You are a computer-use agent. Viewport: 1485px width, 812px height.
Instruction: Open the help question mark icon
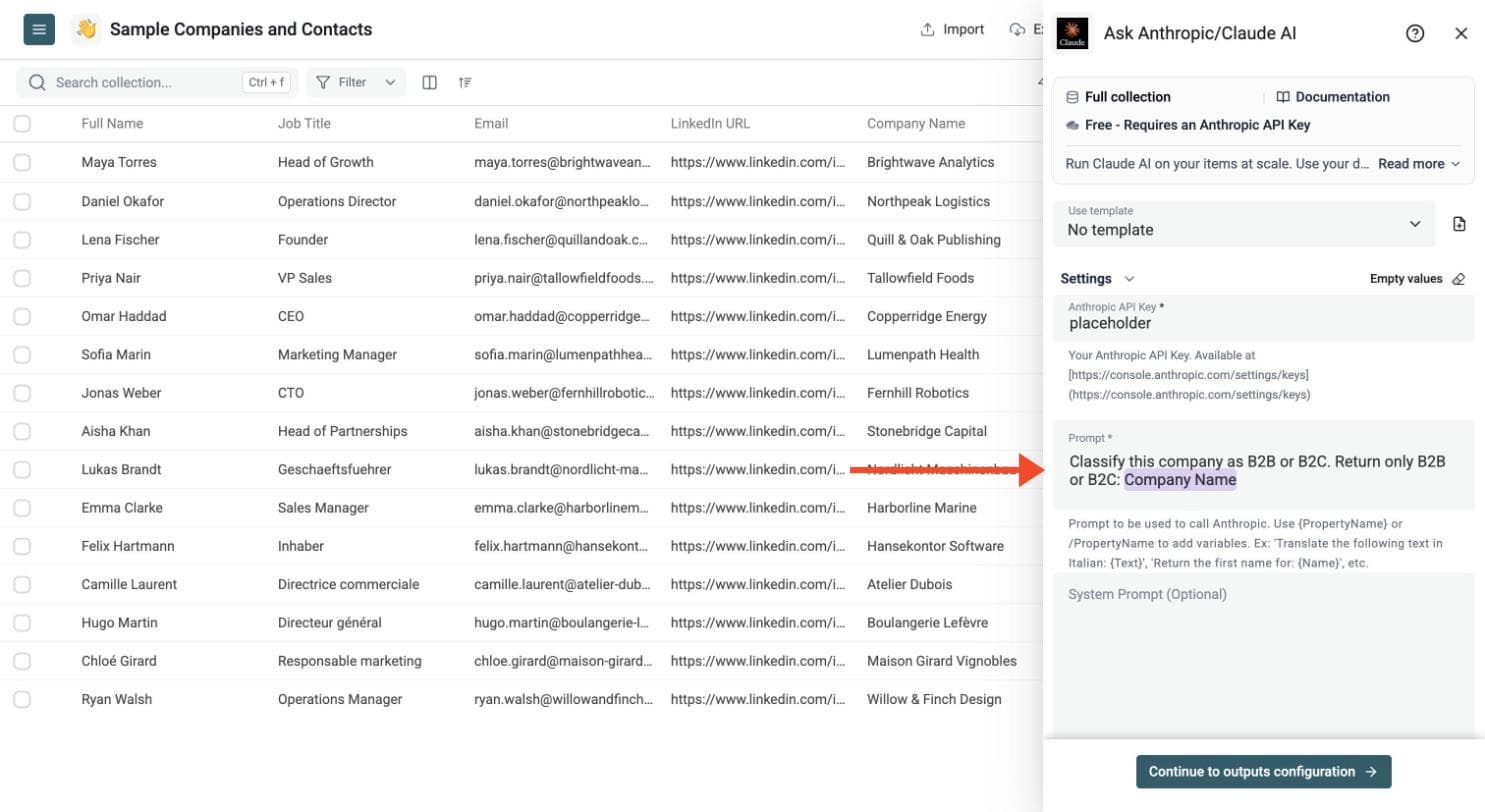(1414, 33)
